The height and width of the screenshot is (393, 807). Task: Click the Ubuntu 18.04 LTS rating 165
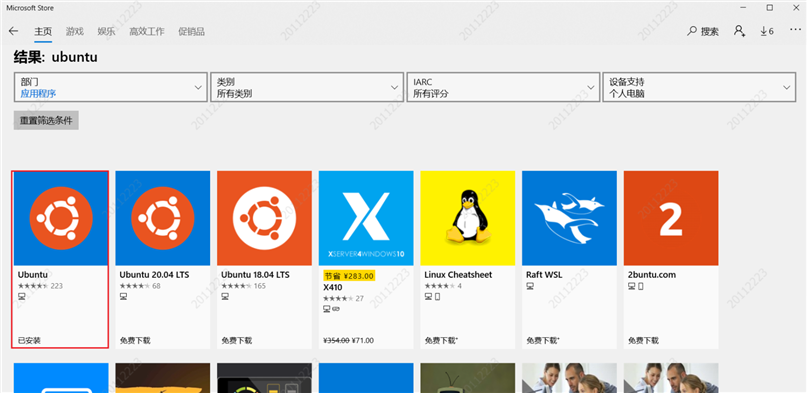coord(243,286)
